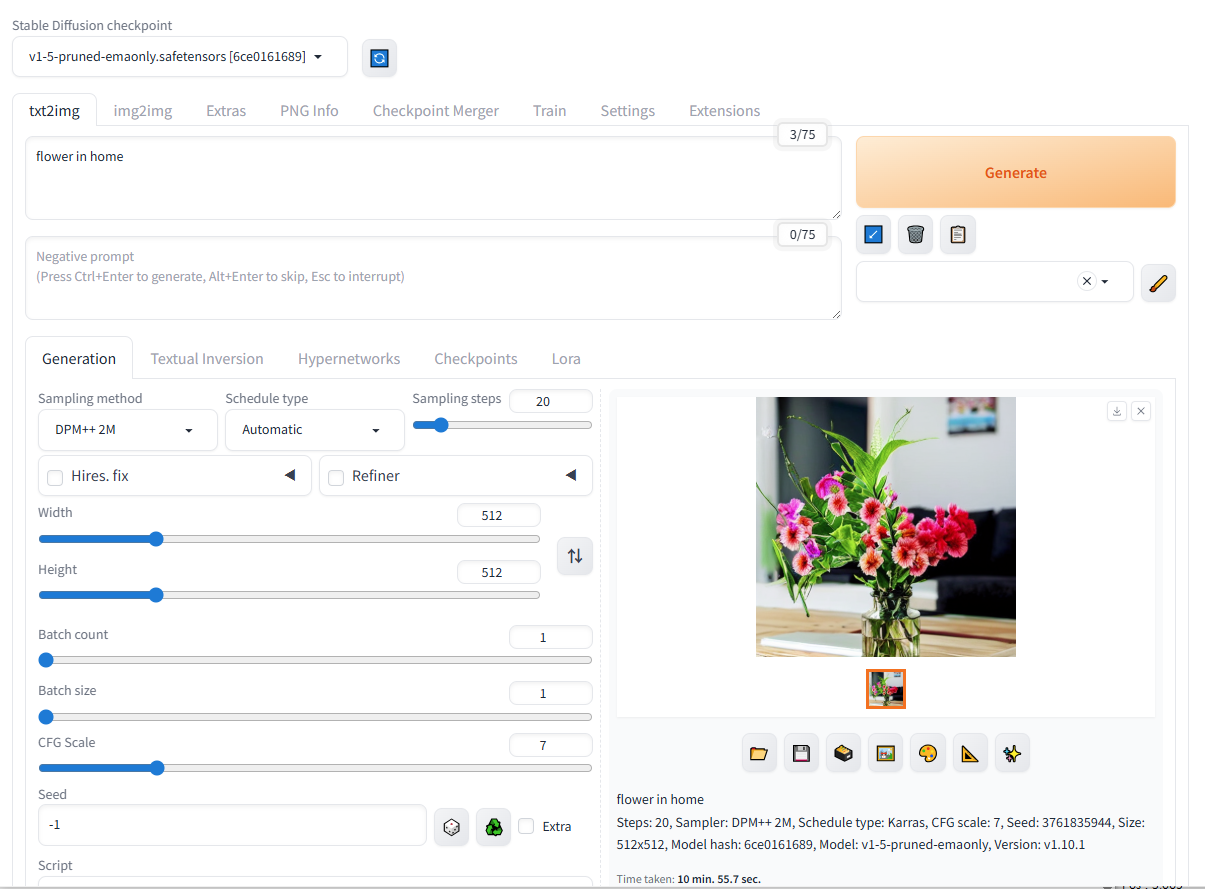Click Sampling steps number field
Image resolution: width=1205 pixels, height=889 pixels.
click(x=551, y=401)
